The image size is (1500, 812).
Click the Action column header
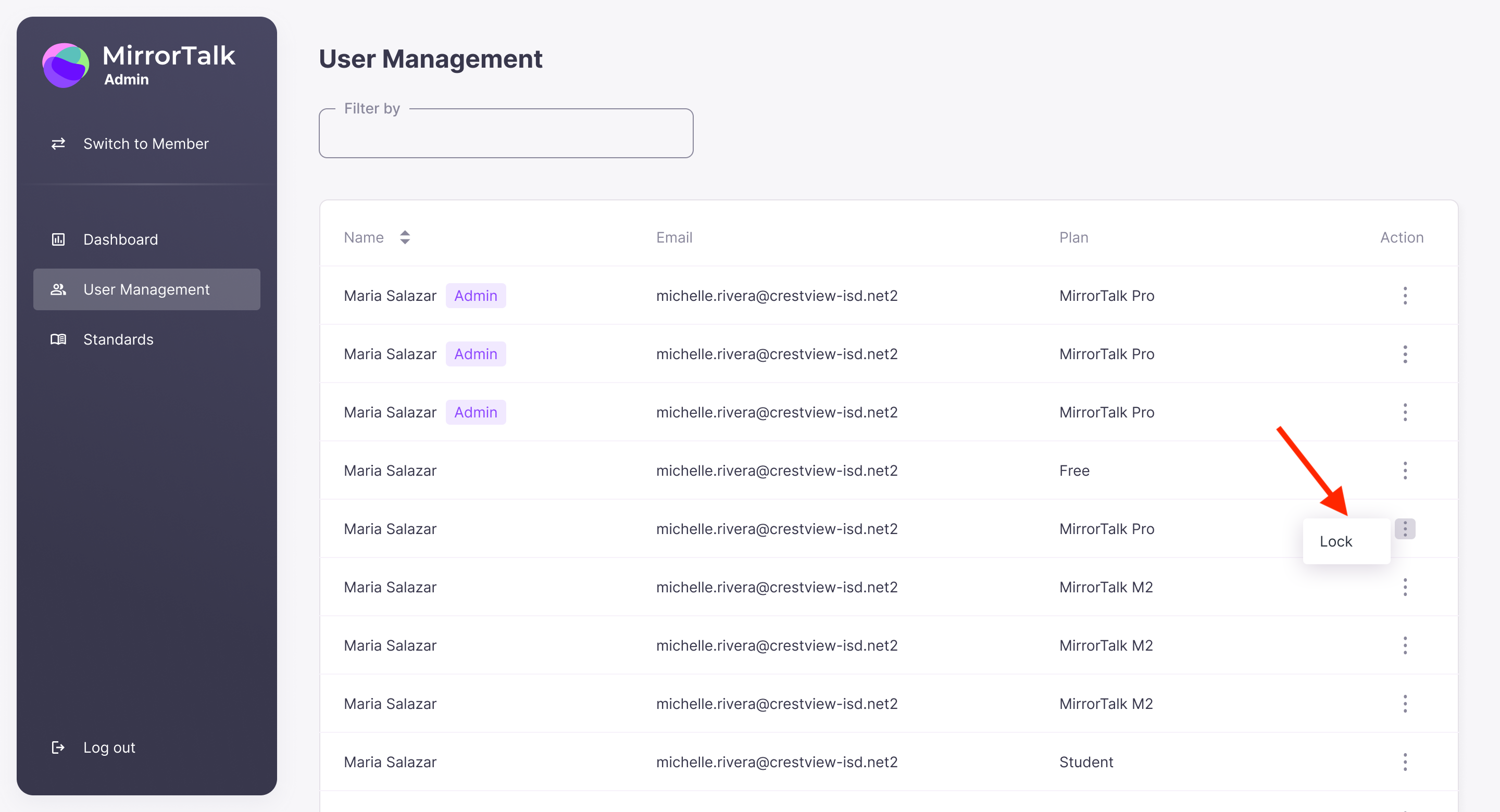pos(1402,237)
